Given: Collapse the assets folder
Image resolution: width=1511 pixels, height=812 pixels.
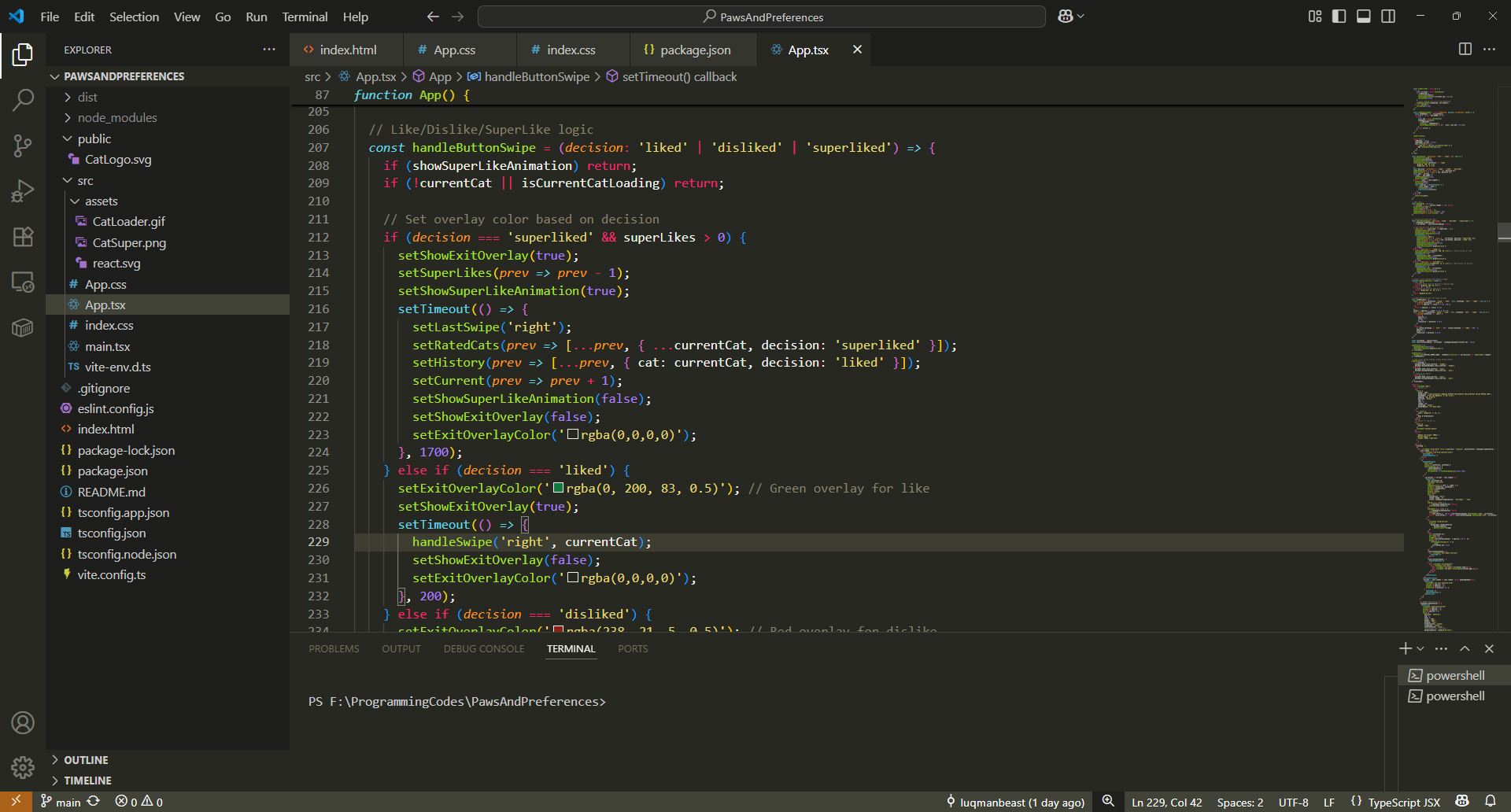Looking at the screenshot, I should tap(101, 201).
